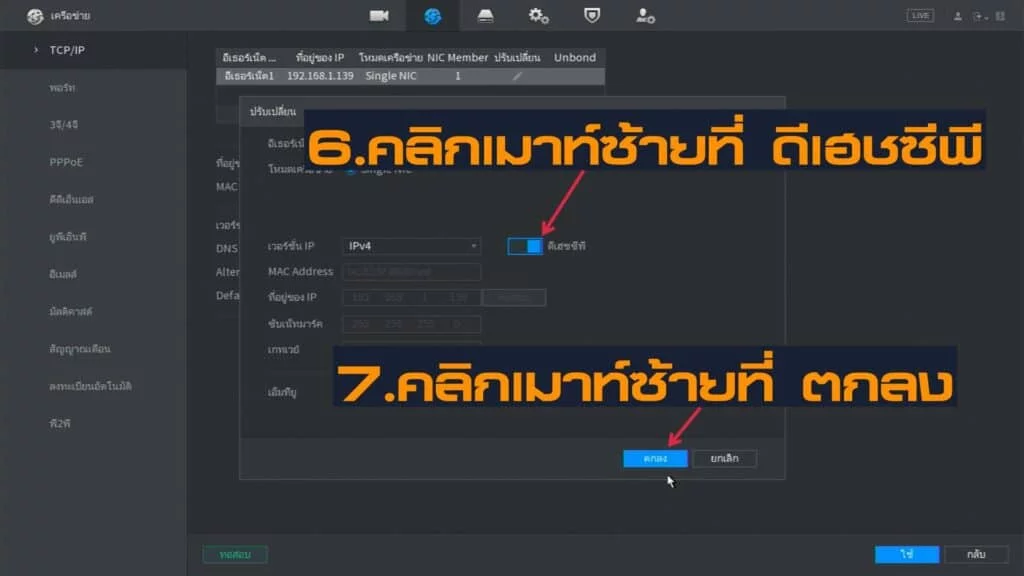The width and height of the screenshot is (1024, 576).
Task: Open the security shield icon in top bar
Action: pos(592,16)
